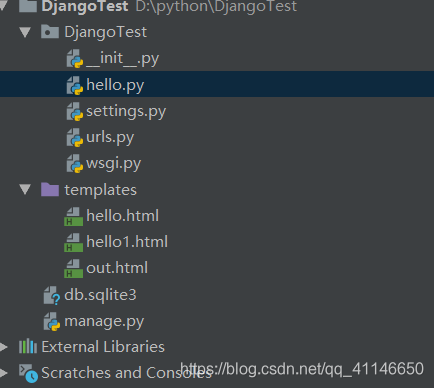
Task: Select the External Libraries label
Action: point(103,347)
